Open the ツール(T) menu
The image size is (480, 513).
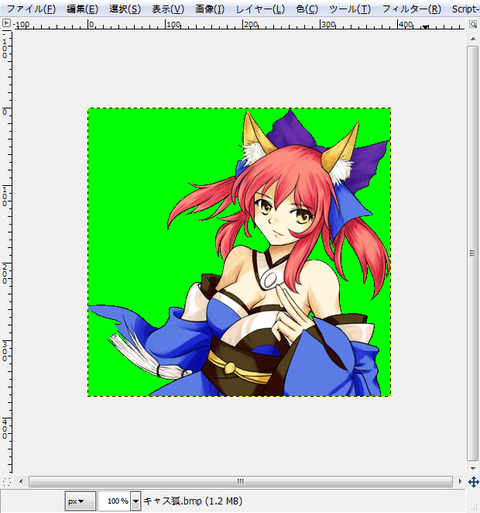pyautogui.click(x=350, y=9)
